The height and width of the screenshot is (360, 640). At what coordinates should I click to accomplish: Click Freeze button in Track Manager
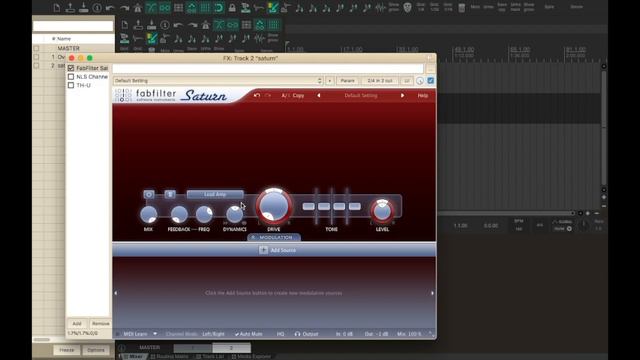pos(67,350)
